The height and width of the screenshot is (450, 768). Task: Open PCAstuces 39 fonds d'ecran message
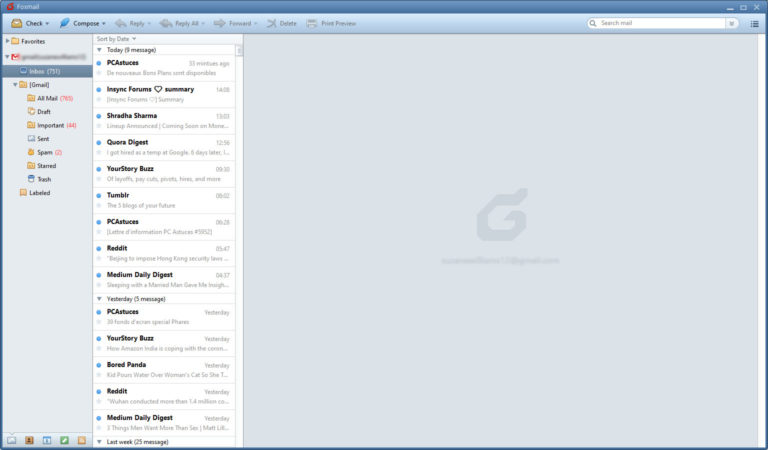(x=164, y=317)
